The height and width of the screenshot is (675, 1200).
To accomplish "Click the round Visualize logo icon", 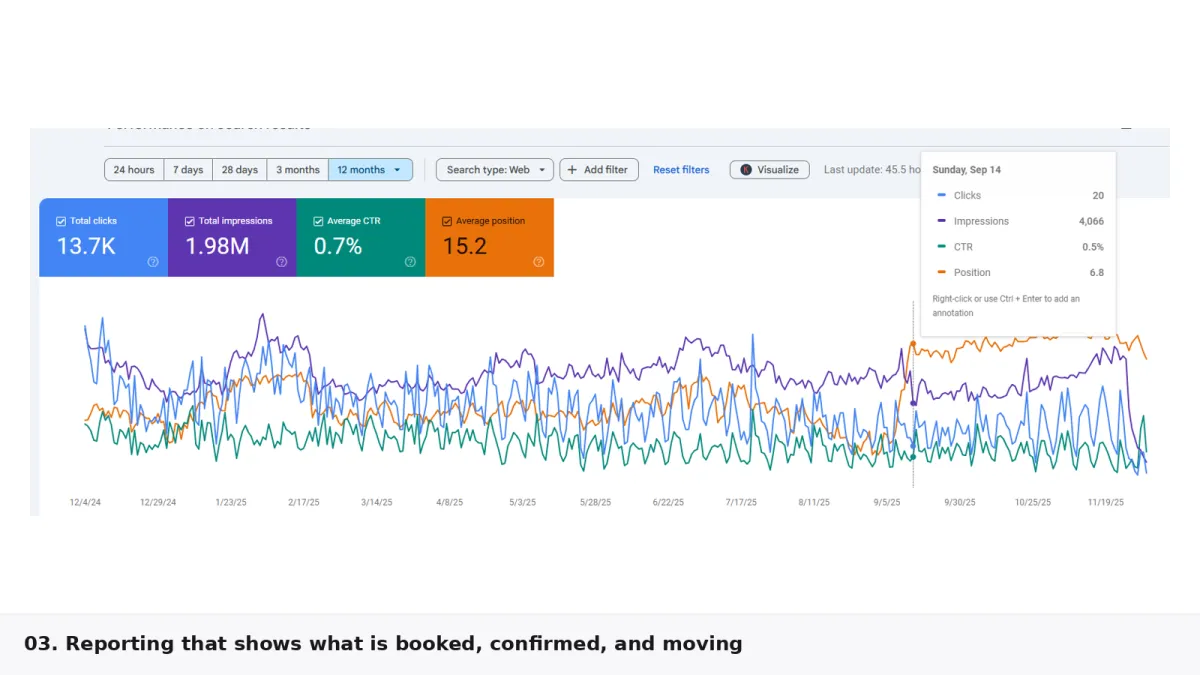I will pos(746,170).
